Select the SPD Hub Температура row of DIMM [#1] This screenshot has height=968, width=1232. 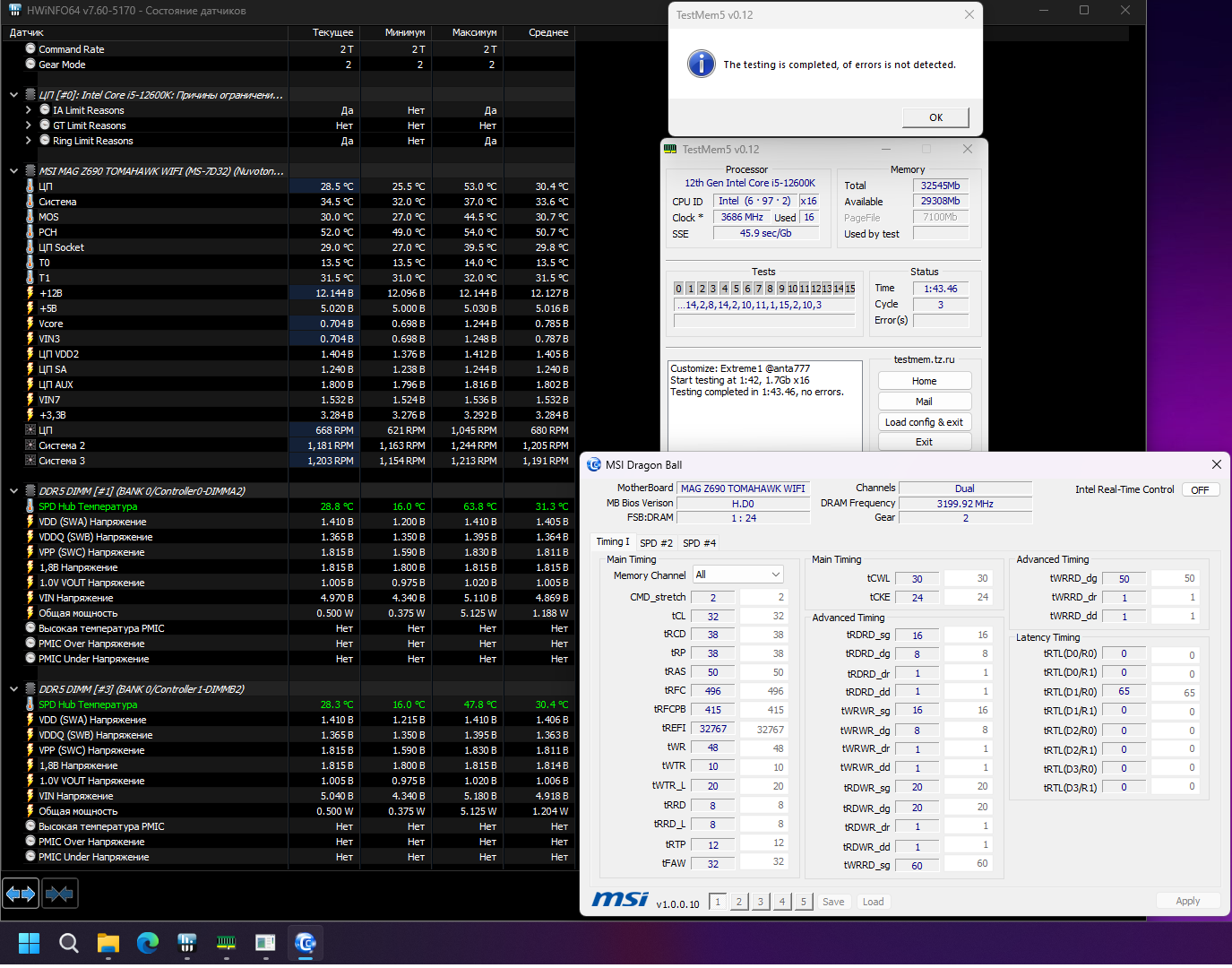point(289,506)
